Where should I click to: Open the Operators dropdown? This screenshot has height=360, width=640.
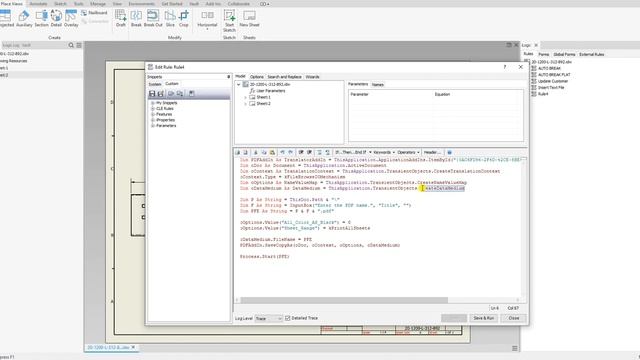click(409, 152)
